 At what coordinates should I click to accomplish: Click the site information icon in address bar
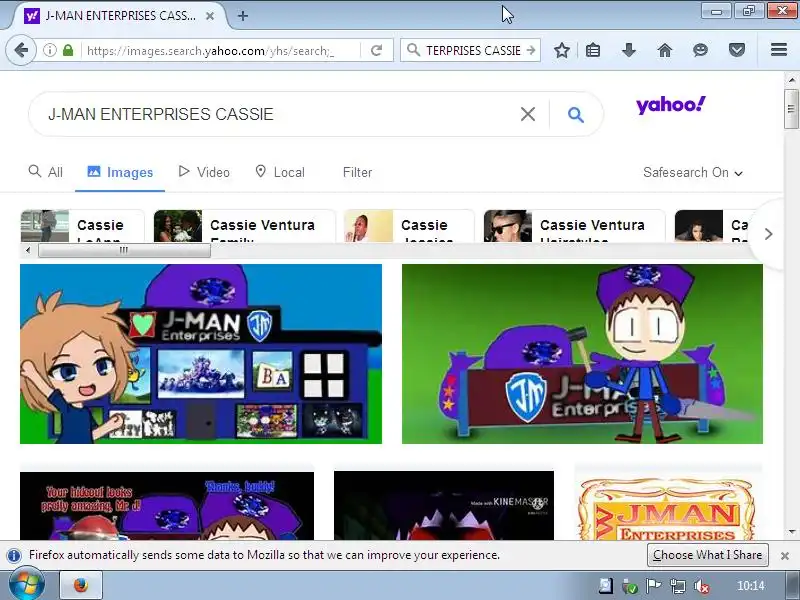49,50
